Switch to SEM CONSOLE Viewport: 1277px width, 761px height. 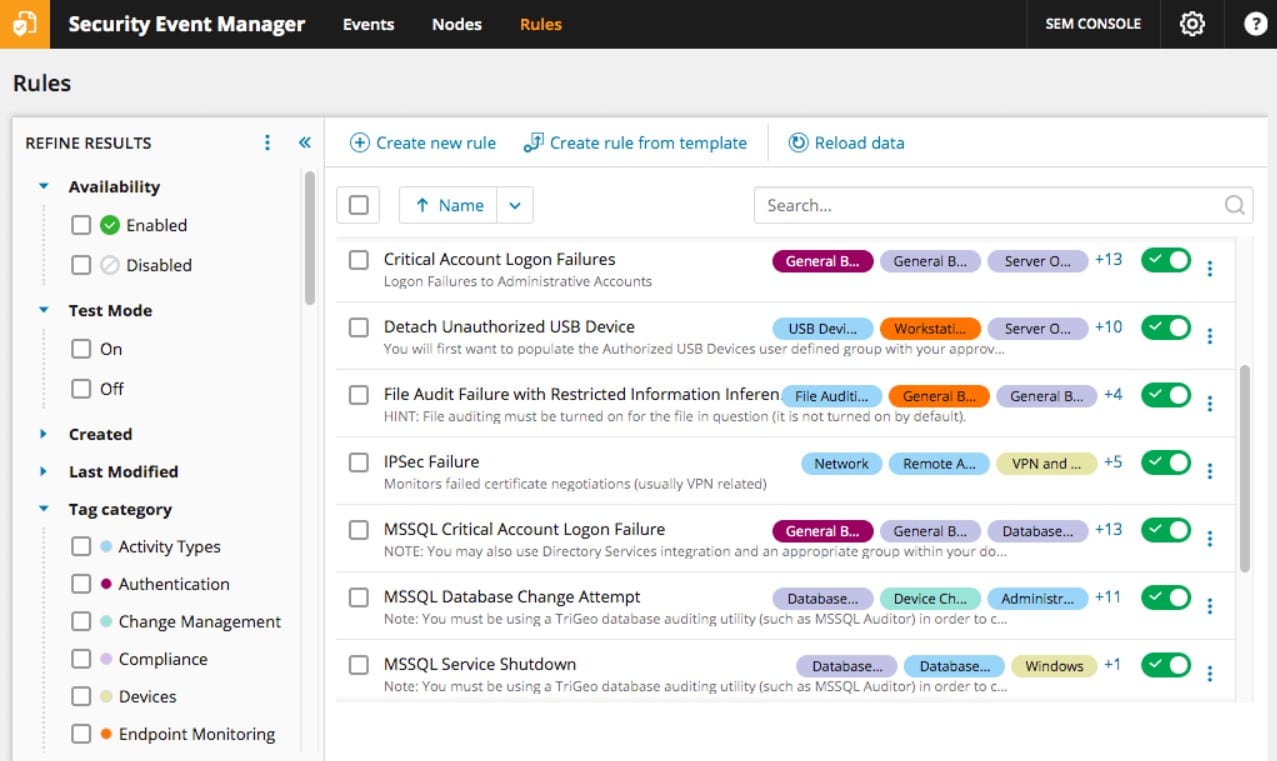[1093, 24]
